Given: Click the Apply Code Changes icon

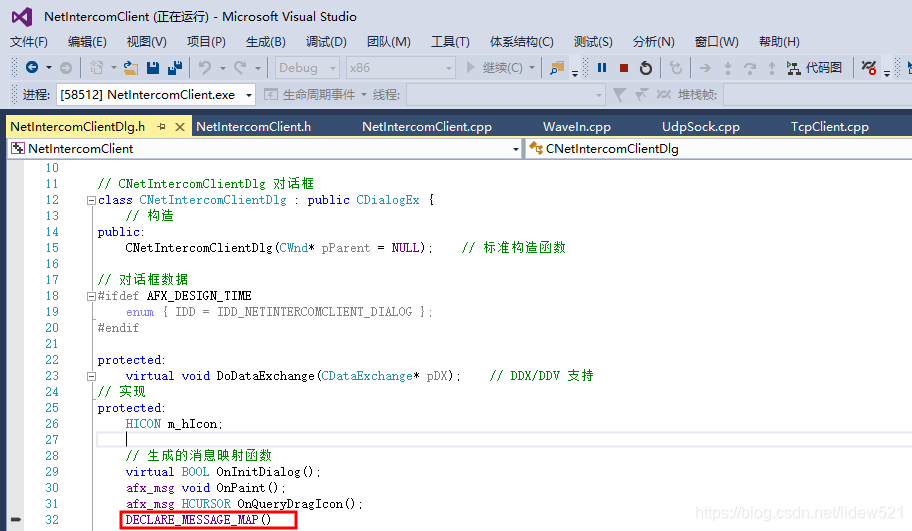Looking at the screenshot, I should pyautogui.click(x=675, y=68).
